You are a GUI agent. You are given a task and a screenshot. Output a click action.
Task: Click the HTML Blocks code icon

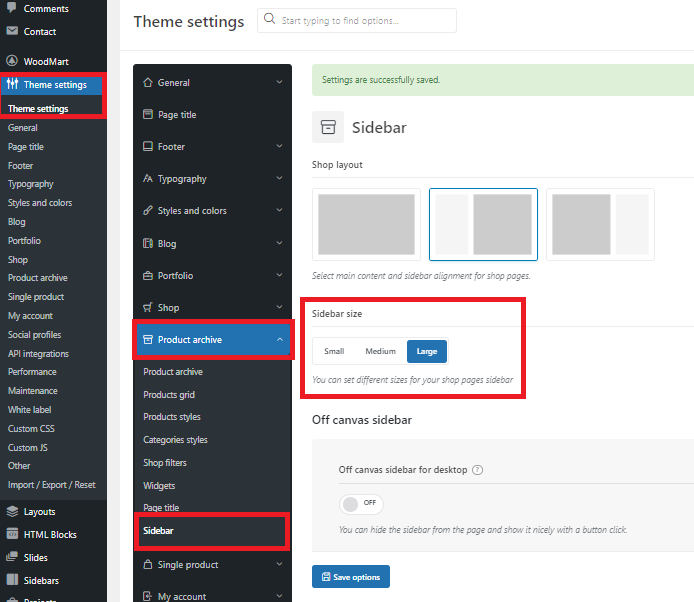[12, 534]
